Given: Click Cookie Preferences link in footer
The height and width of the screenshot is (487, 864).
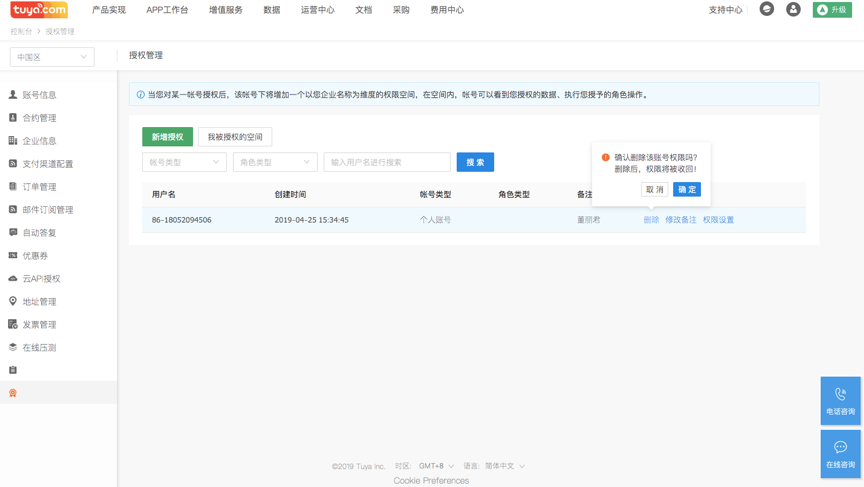Looking at the screenshot, I should point(431,481).
